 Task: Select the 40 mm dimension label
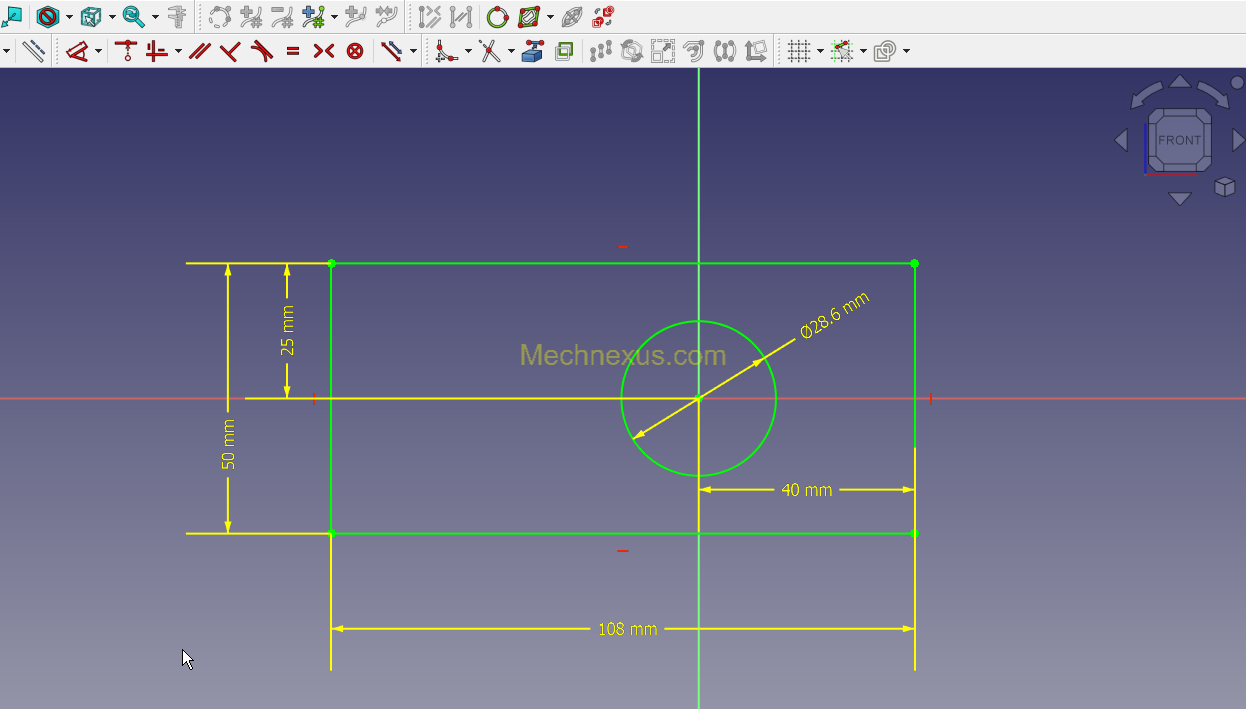point(806,490)
